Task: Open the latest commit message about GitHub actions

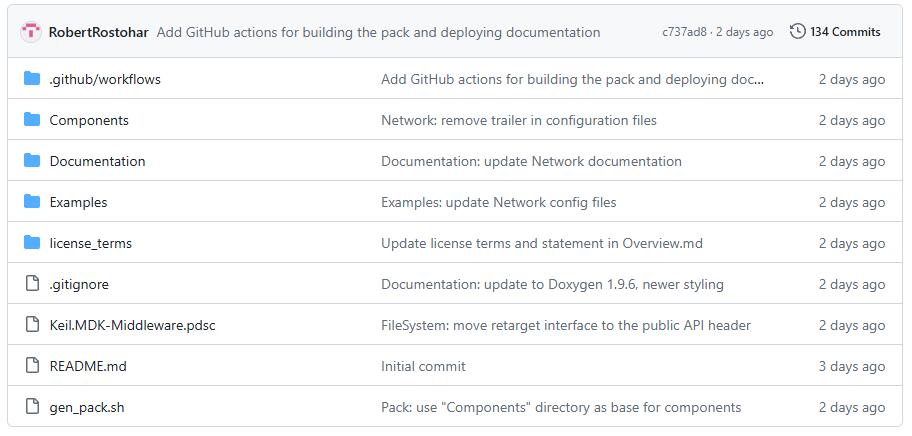Action: pyautogui.click(x=379, y=33)
